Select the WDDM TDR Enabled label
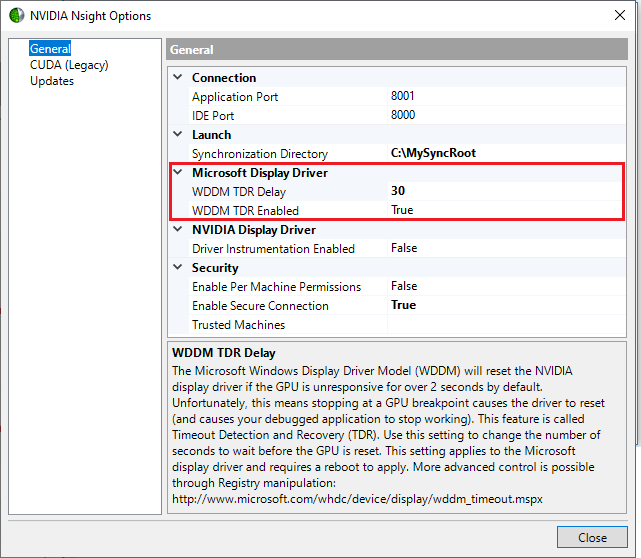The image size is (641, 558). [246, 211]
